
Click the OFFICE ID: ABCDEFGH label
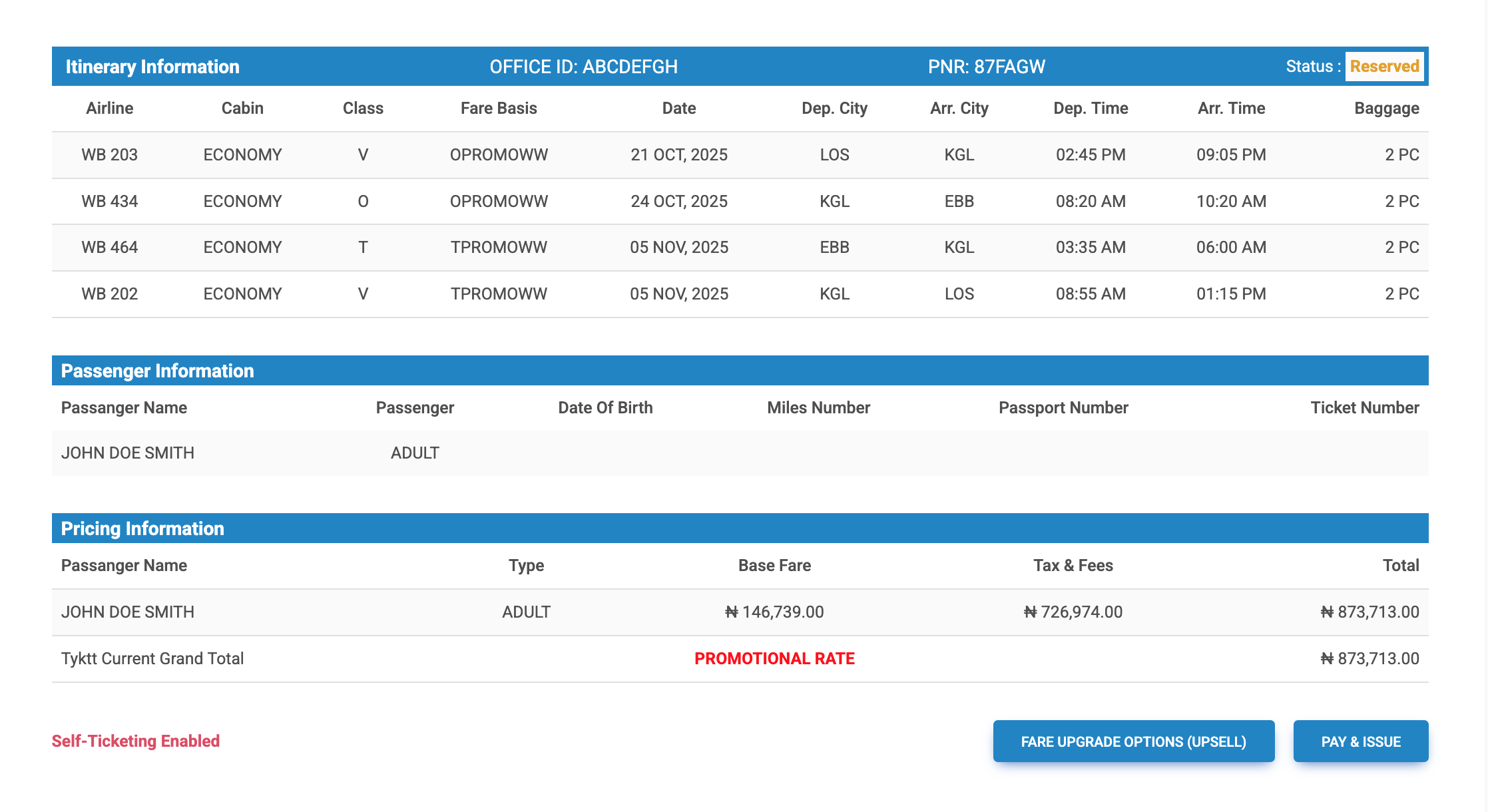(x=583, y=67)
